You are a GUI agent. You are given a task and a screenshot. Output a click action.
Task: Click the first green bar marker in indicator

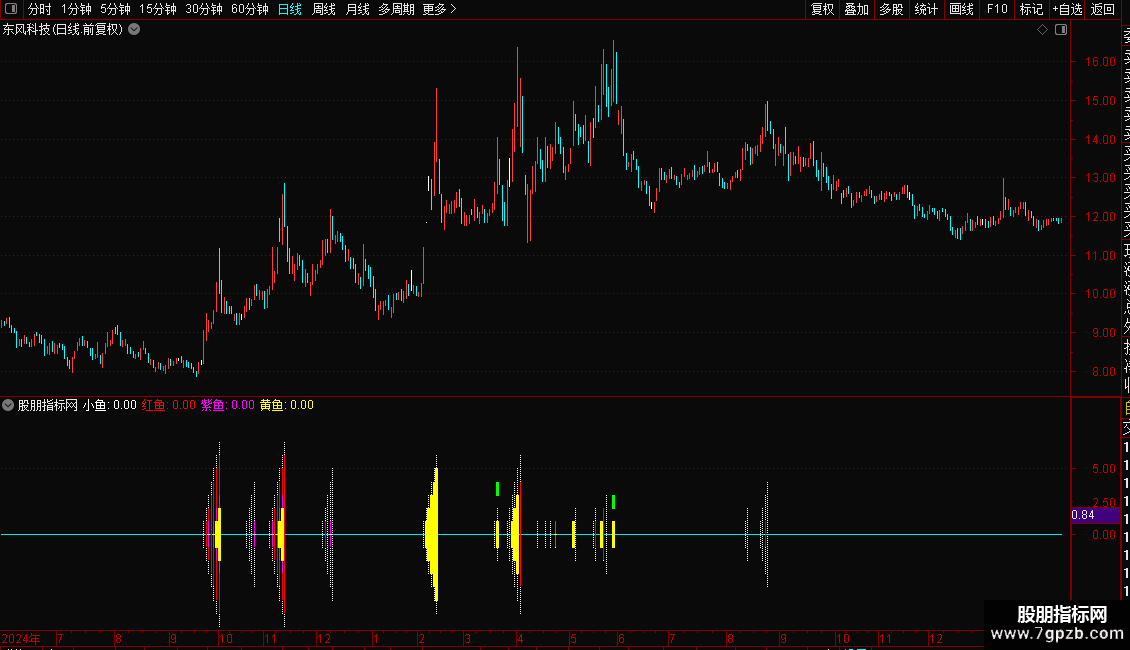tap(497, 489)
